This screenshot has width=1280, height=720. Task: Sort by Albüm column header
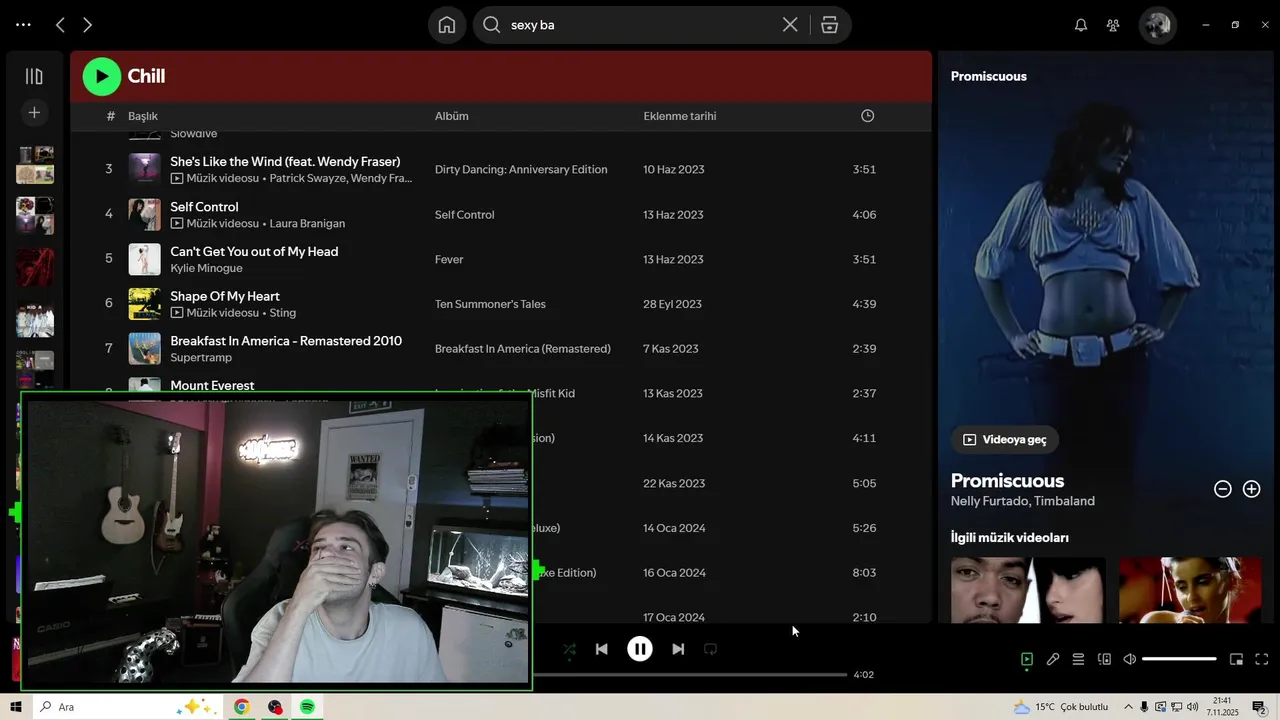pos(452,116)
